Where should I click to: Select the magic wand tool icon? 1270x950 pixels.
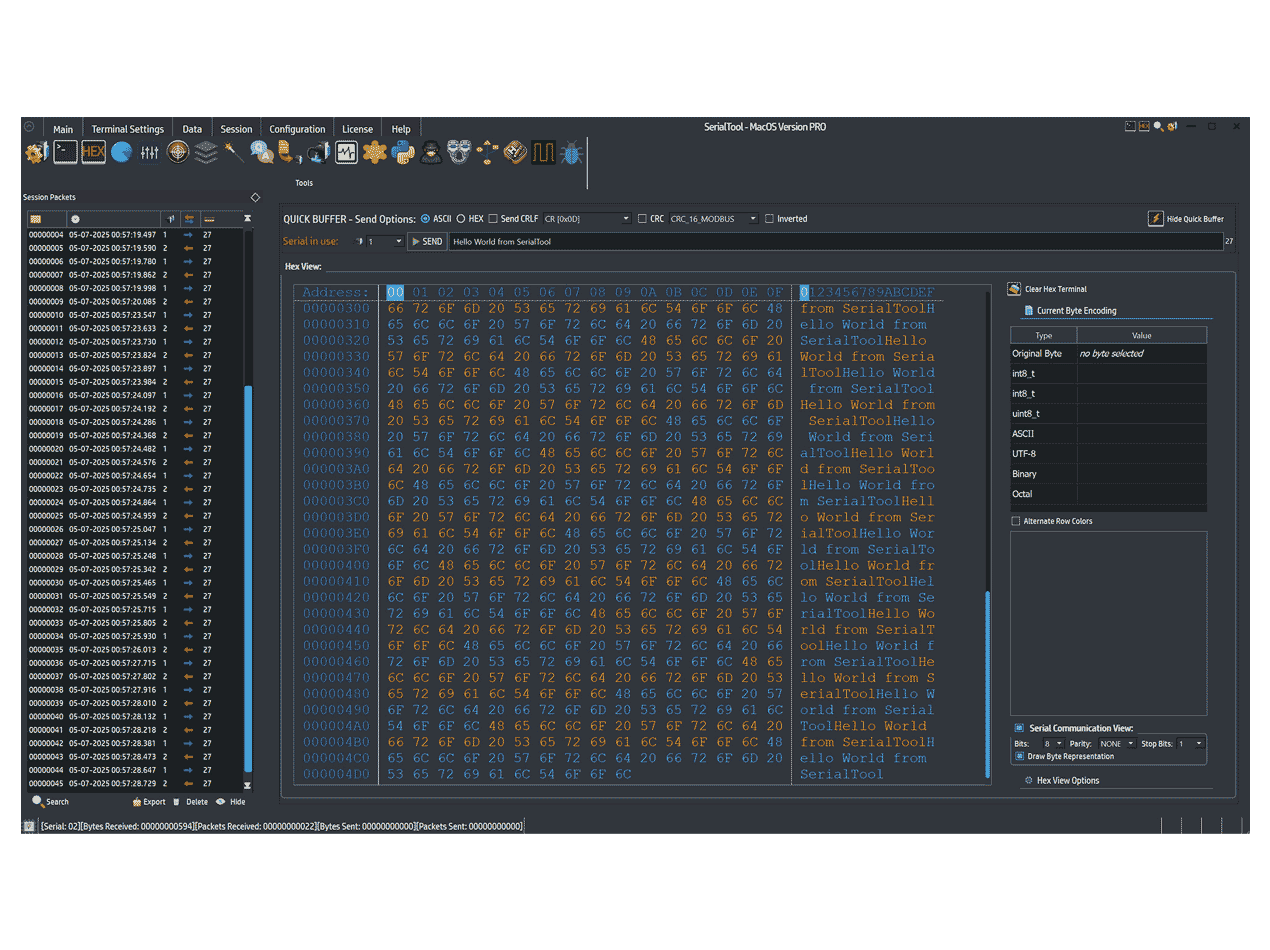234,153
